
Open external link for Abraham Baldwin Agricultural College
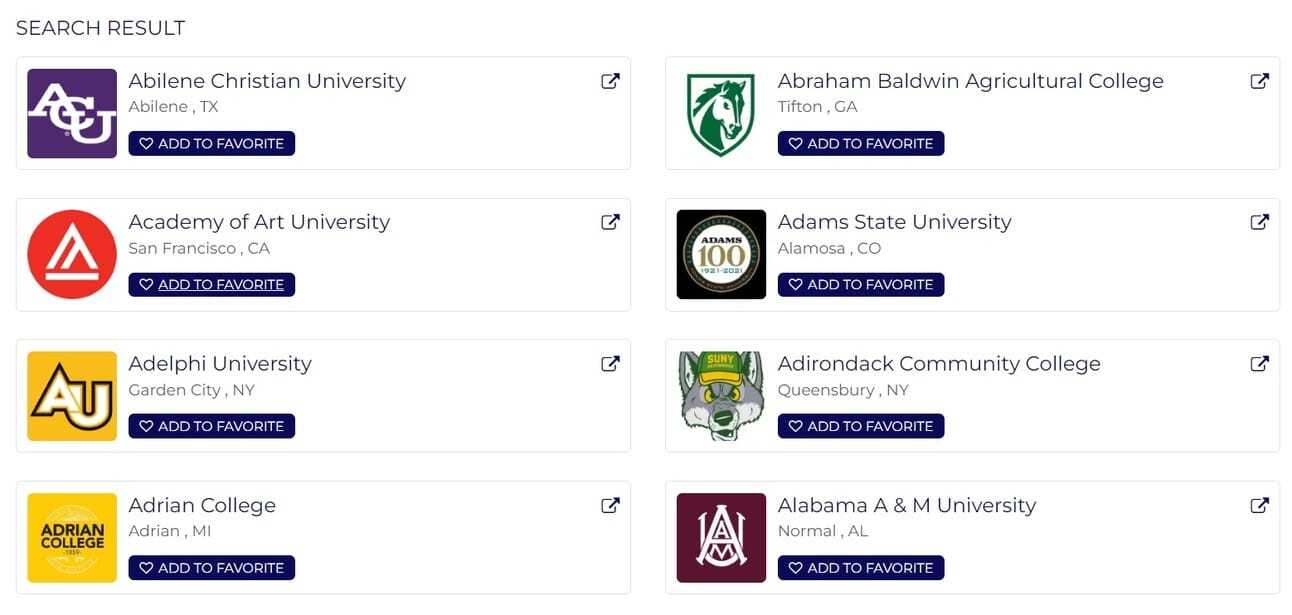point(1260,81)
